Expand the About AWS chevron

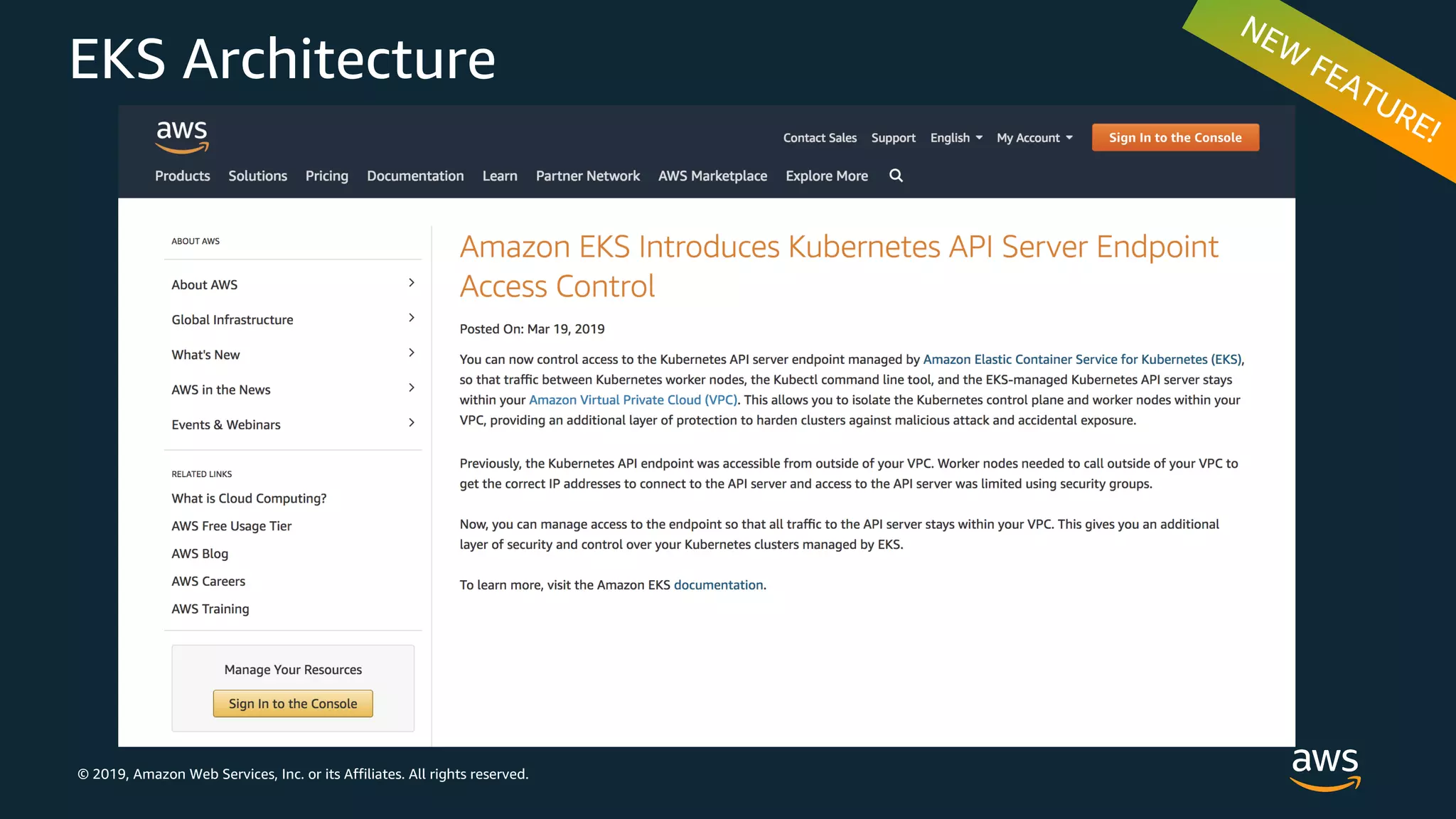pos(412,283)
